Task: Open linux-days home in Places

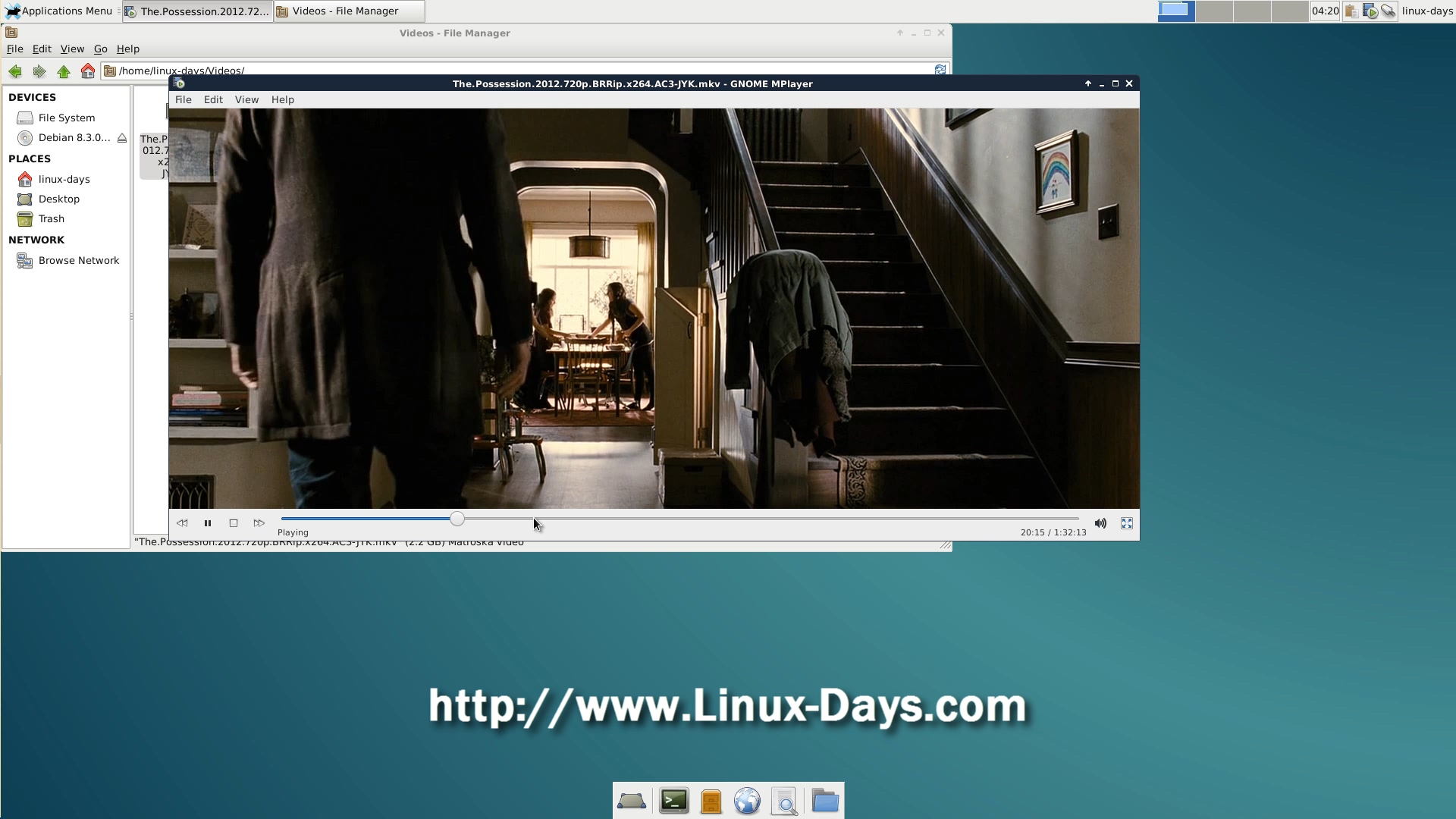Action: point(64,179)
